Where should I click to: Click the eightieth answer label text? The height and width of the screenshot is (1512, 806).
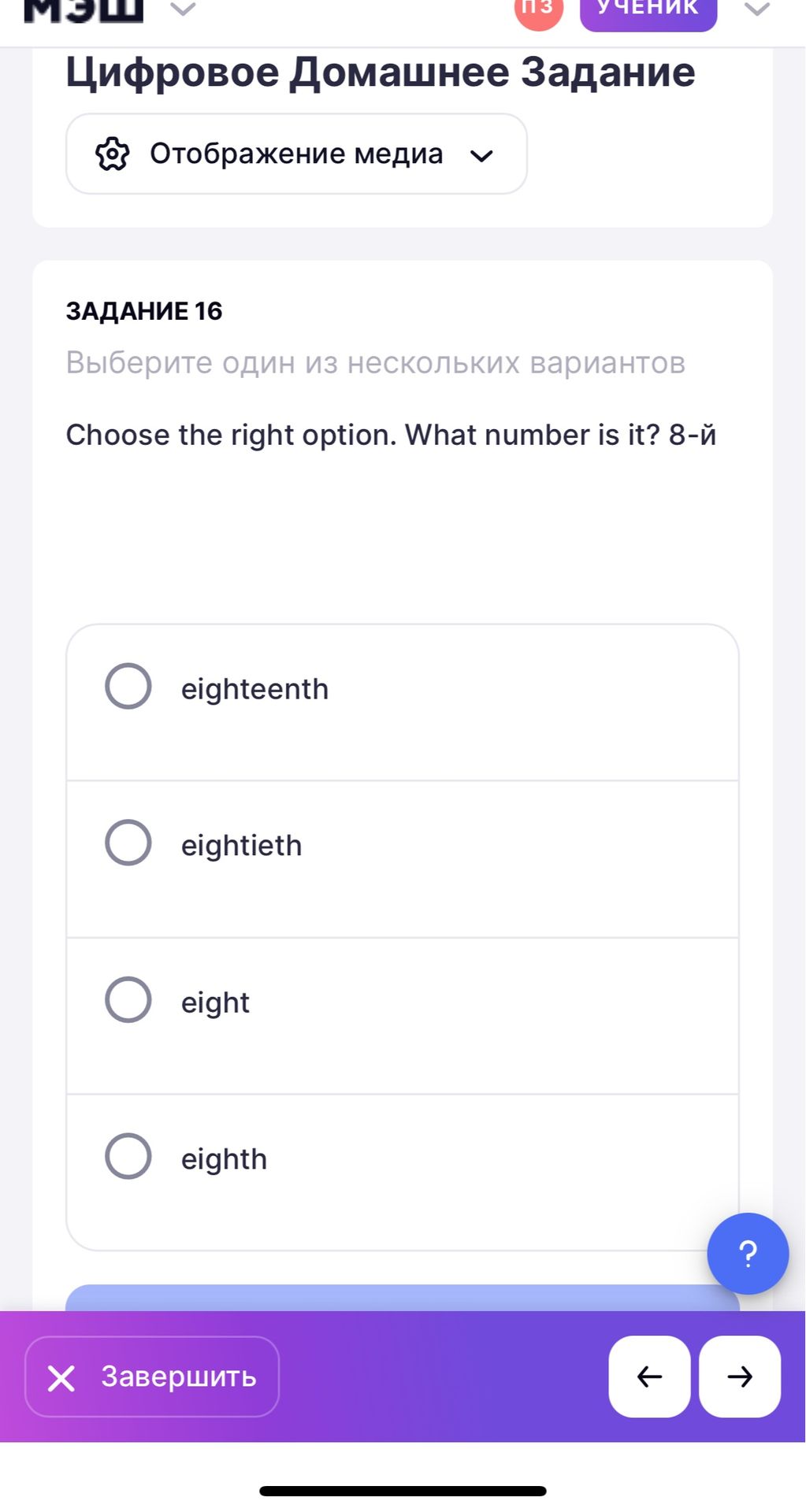click(x=242, y=845)
